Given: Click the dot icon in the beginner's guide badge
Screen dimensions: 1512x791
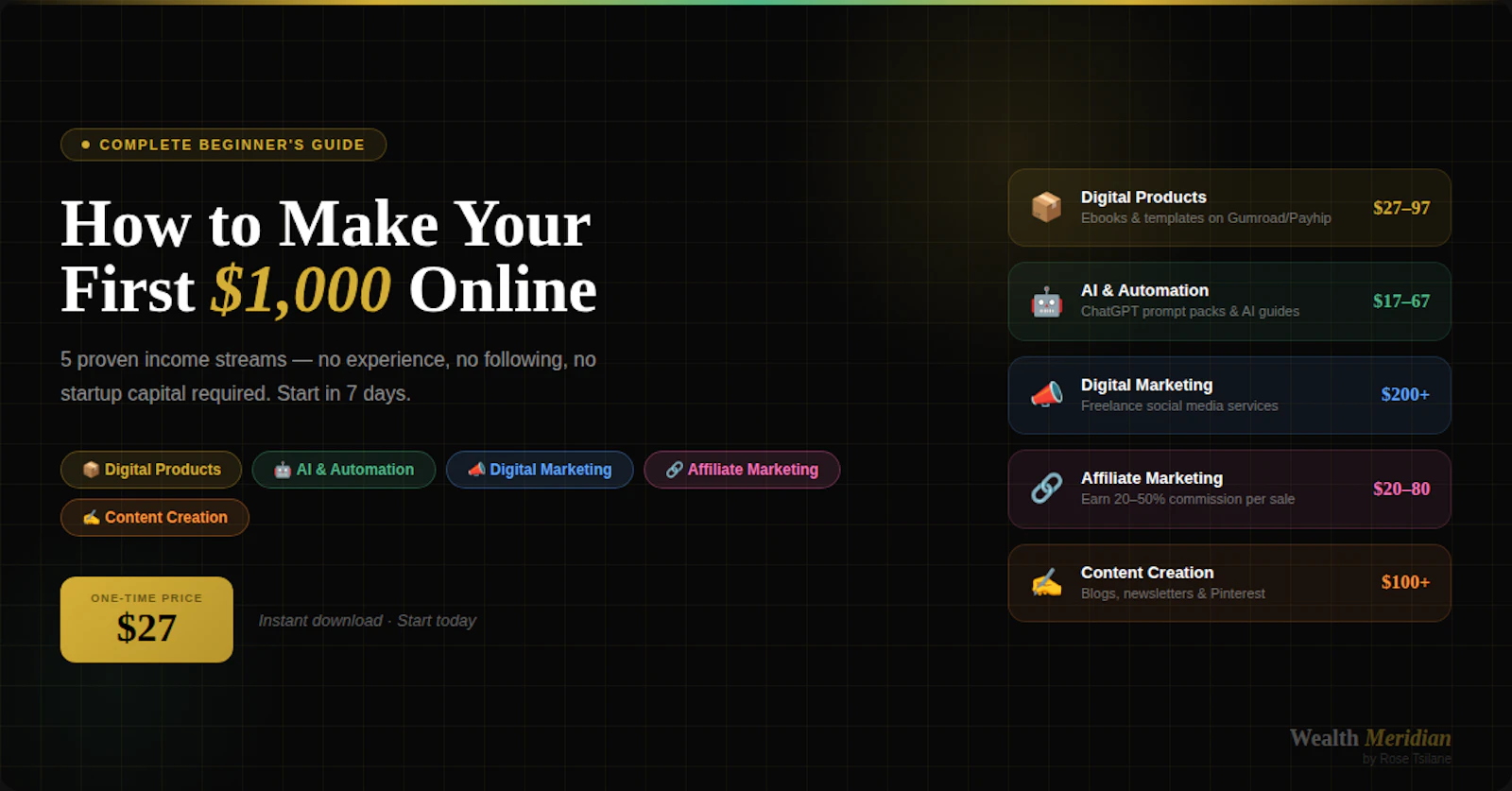Looking at the screenshot, I should coord(86,145).
